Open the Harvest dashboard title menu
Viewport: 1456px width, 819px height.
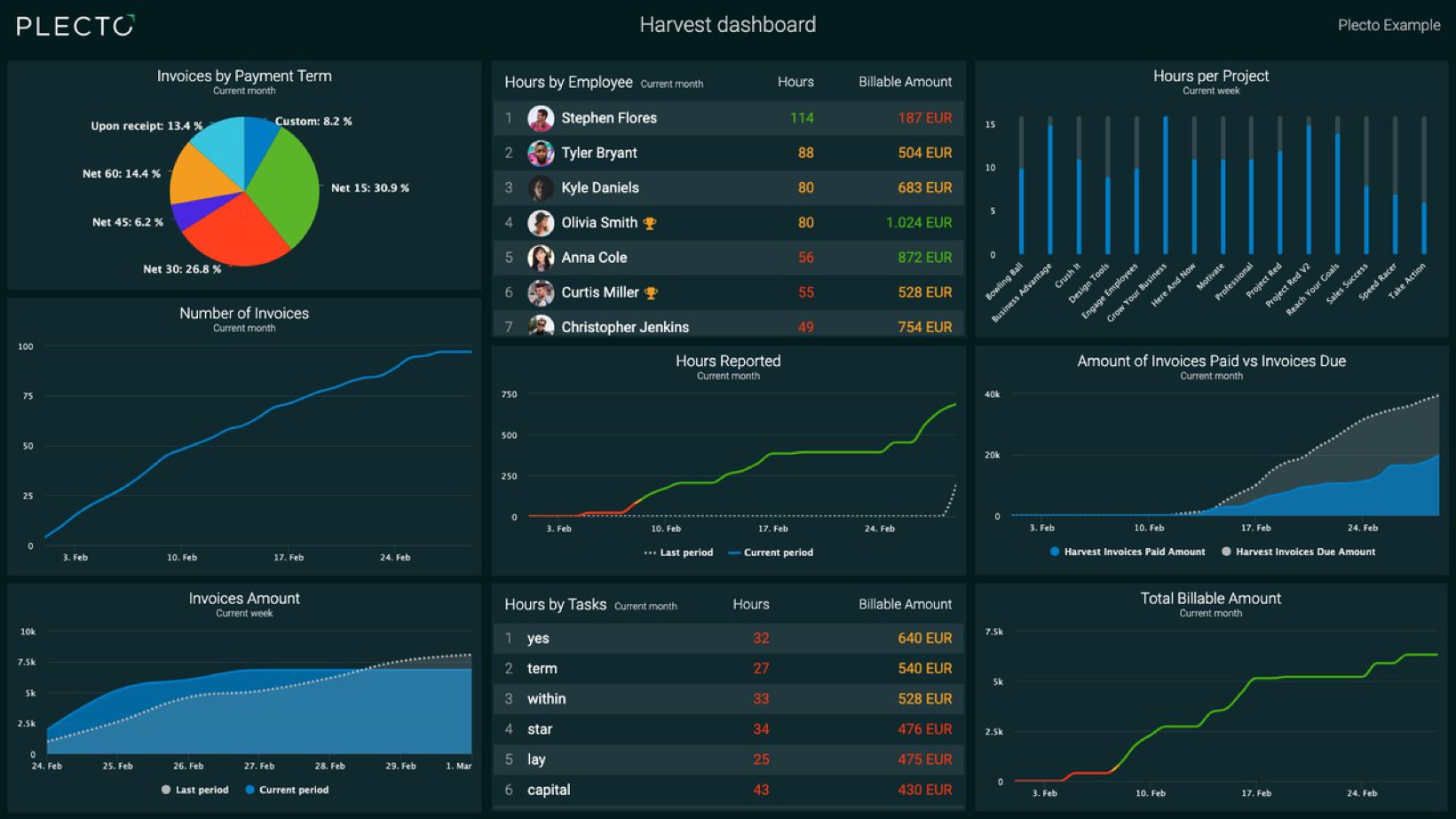point(727,24)
